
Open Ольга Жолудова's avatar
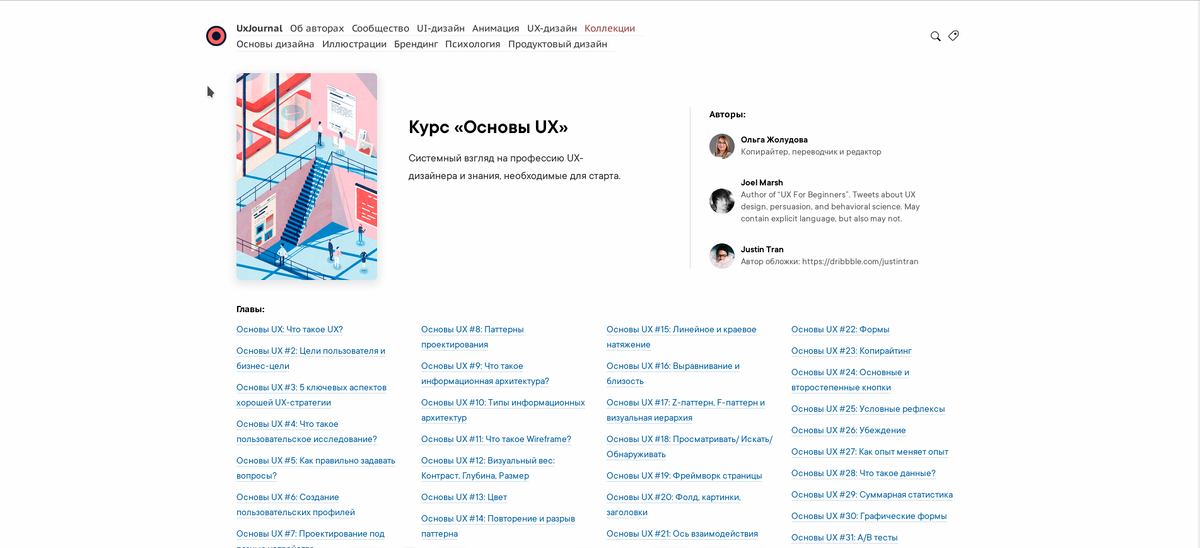coord(722,146)
